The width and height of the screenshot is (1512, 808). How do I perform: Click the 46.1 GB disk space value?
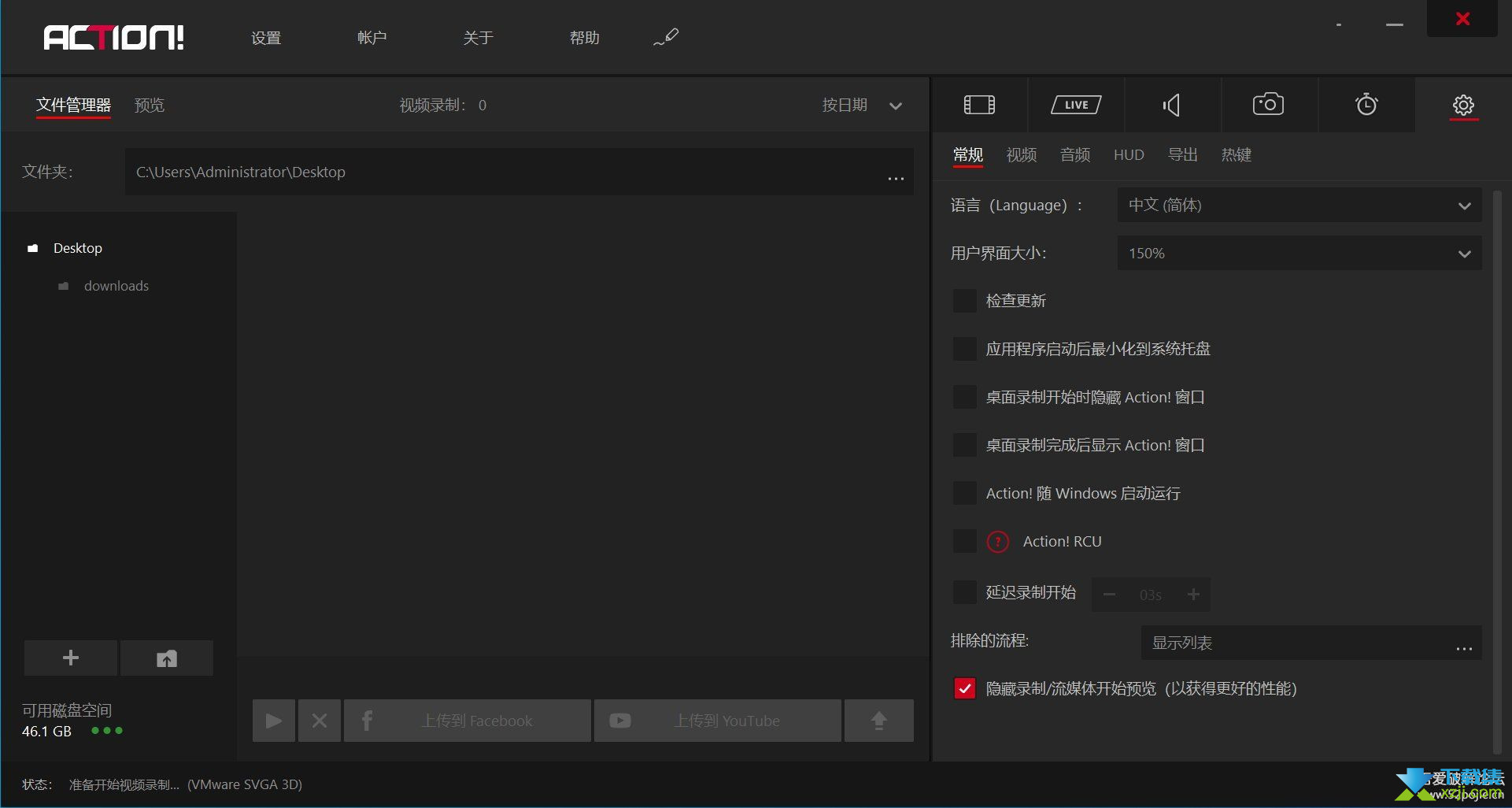click(46, 731)
